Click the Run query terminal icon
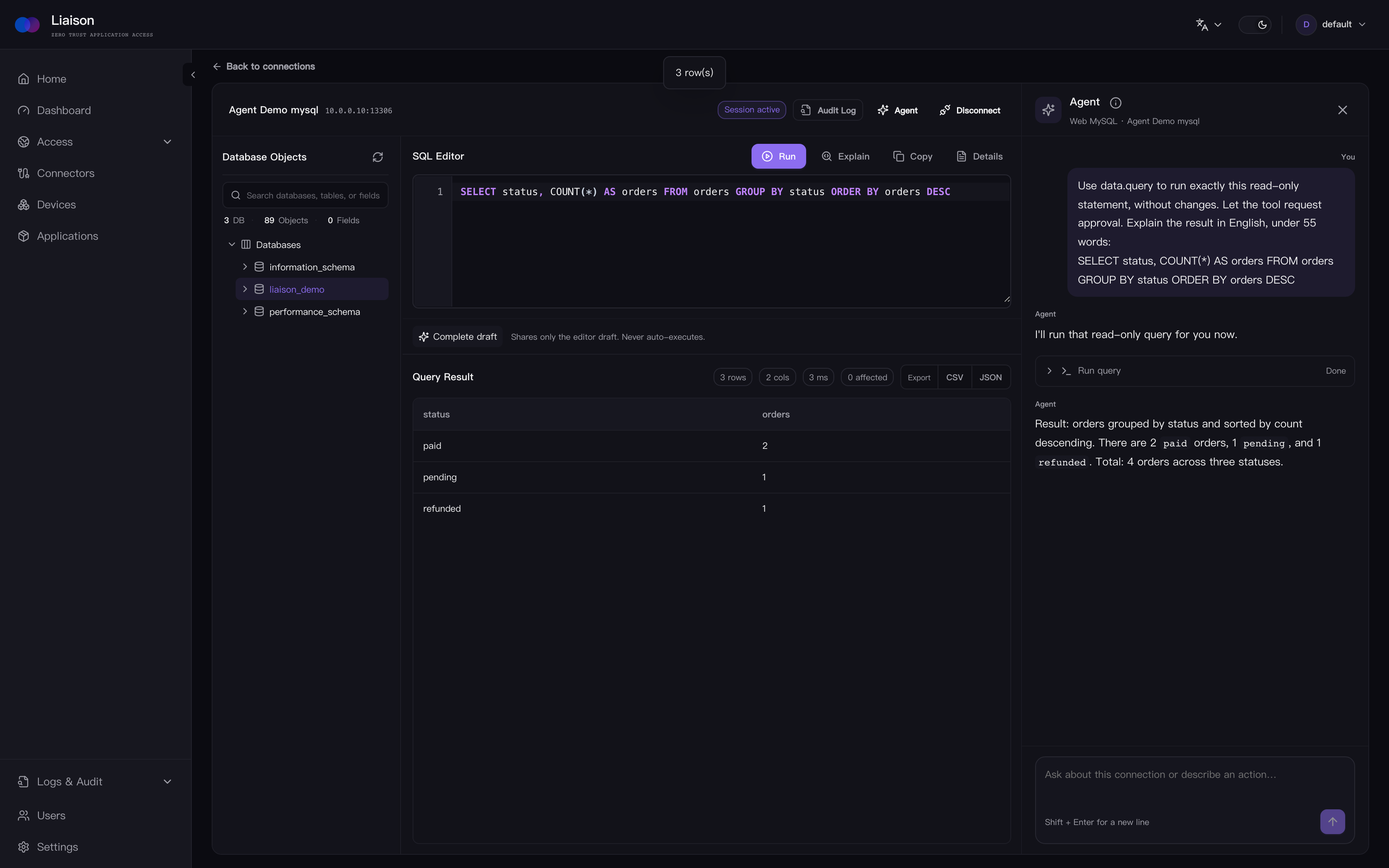 (x=1066, y=371)
